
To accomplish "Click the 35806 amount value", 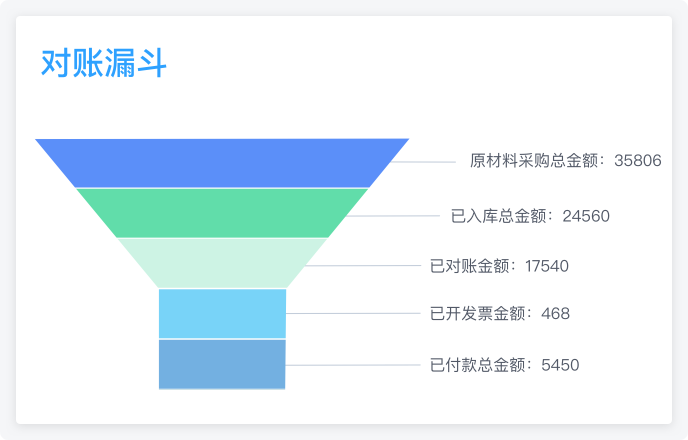I will pos(638,161).
